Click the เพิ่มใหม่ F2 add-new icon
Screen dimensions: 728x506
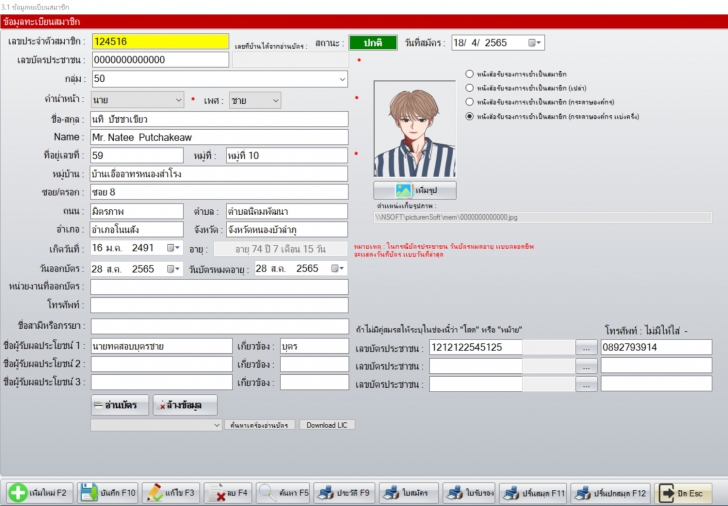(x=18, y=492)
